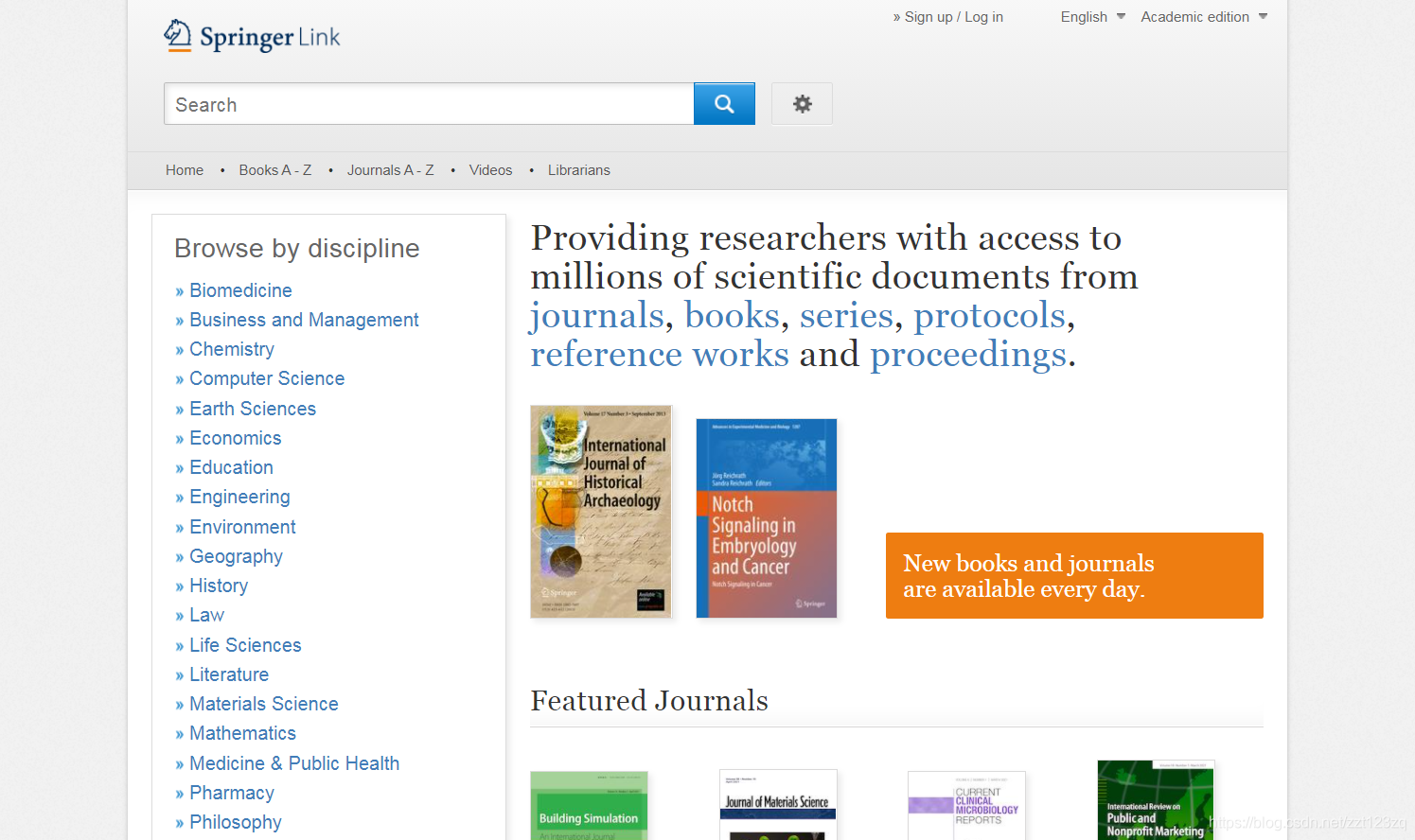Viewport: 1415px width, 840px height.
Task: Open Public and Nonprofit Marketing journal cover
Action: tap(1156, 800)
